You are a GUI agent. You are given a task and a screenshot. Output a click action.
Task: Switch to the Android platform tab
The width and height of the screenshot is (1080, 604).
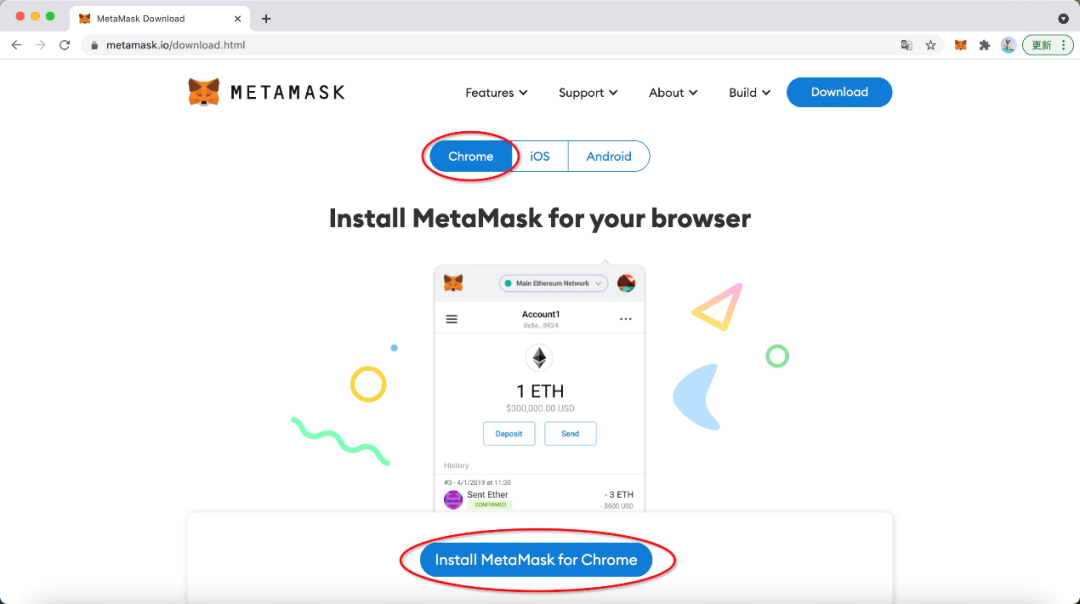pos(609,156)
